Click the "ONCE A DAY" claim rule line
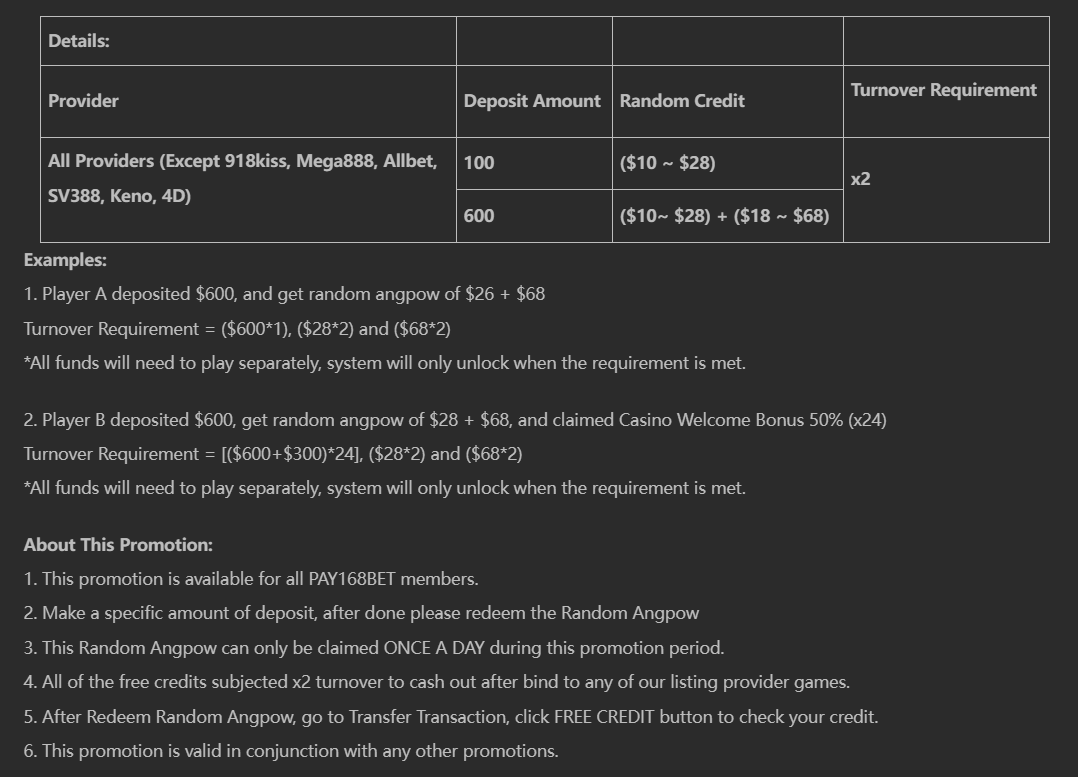 pyautogui.click(x=373, y=648)
